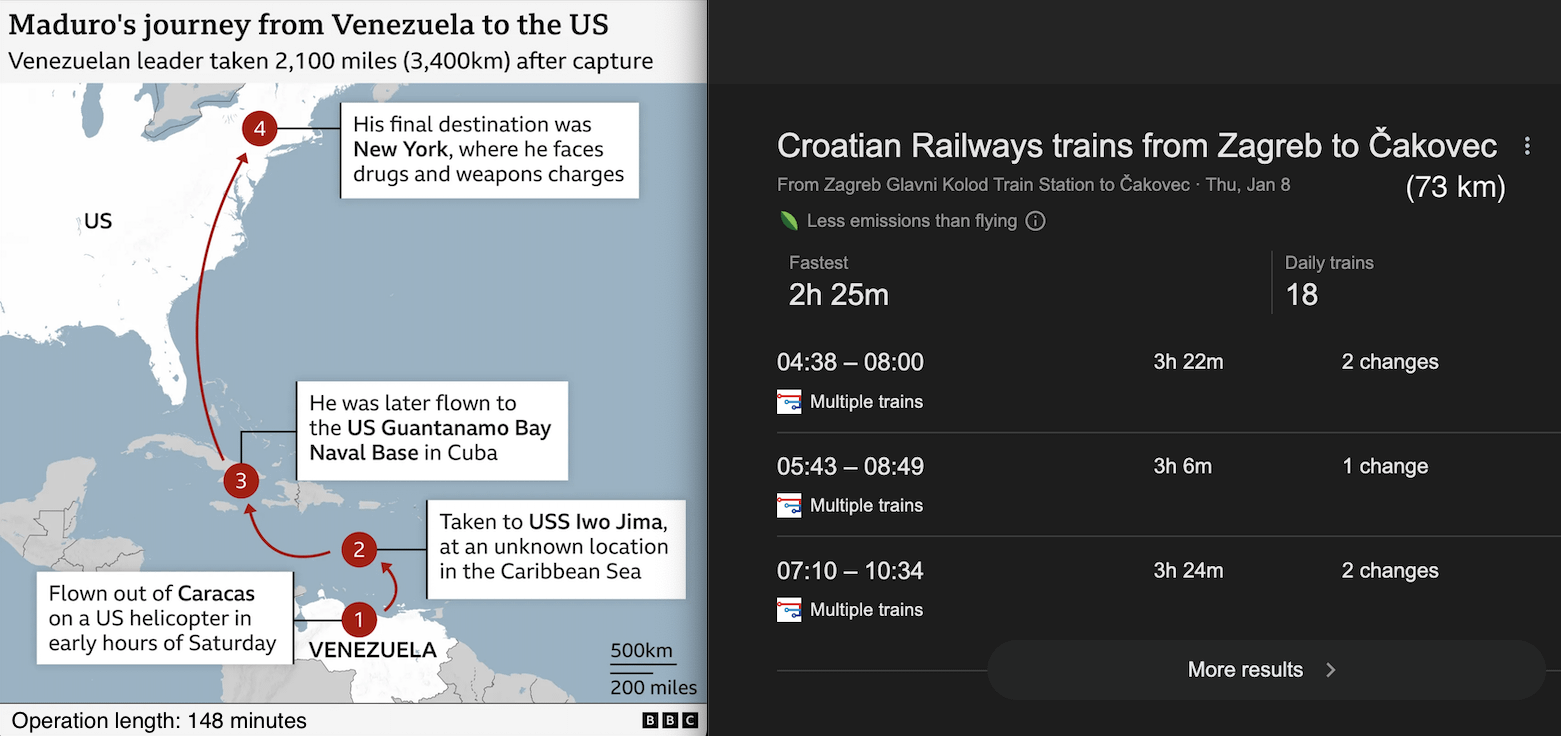
Task: Click red marker number 1 at Caracas
Action: pyautogui.click(x=359, y=620)
